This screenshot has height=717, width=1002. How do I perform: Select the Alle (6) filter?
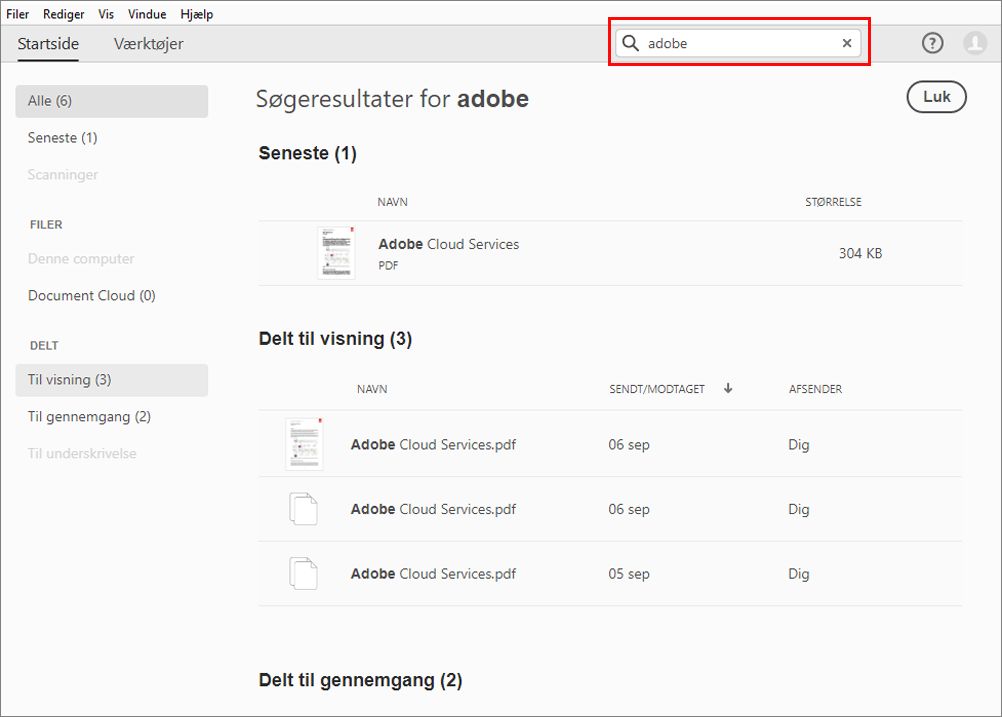coord(110,101)
